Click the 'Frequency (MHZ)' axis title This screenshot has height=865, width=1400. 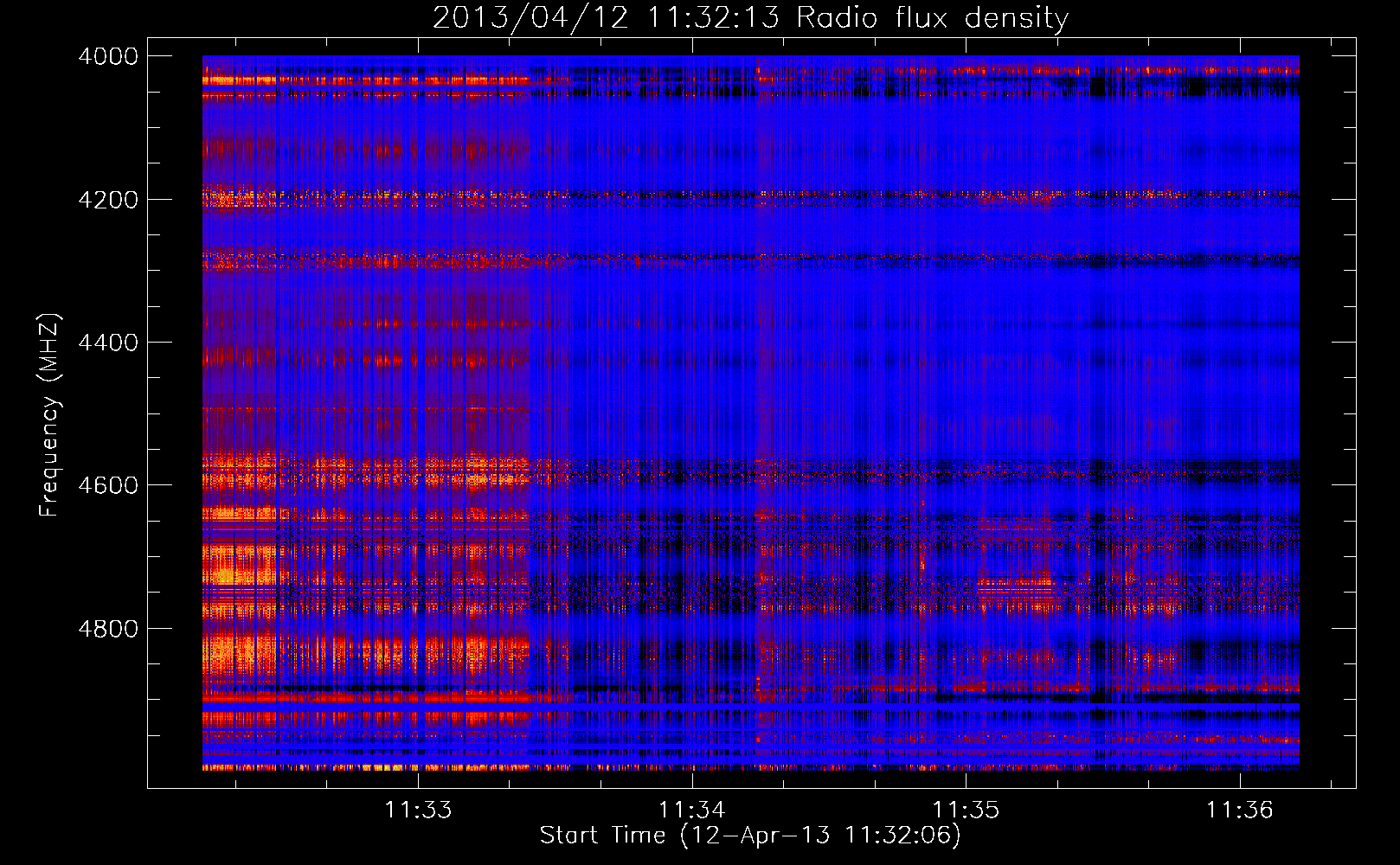[50, 415]
